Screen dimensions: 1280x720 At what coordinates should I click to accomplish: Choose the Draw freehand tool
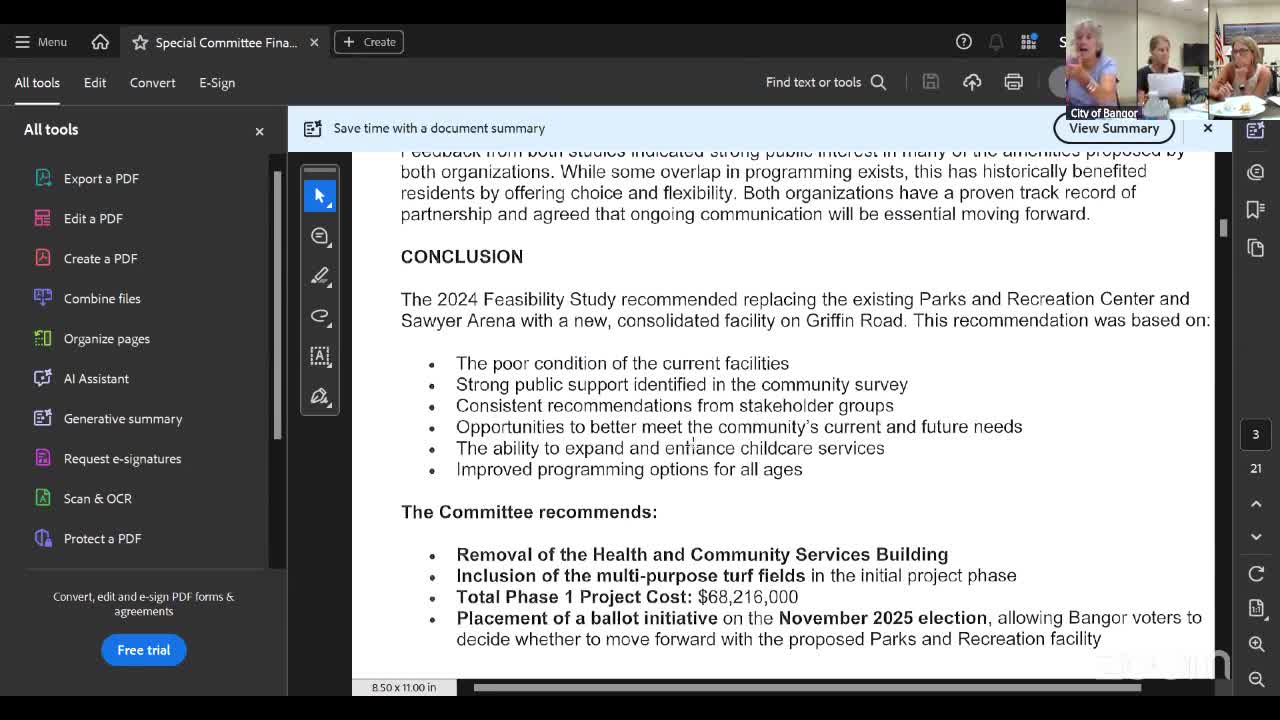point(320,316)
